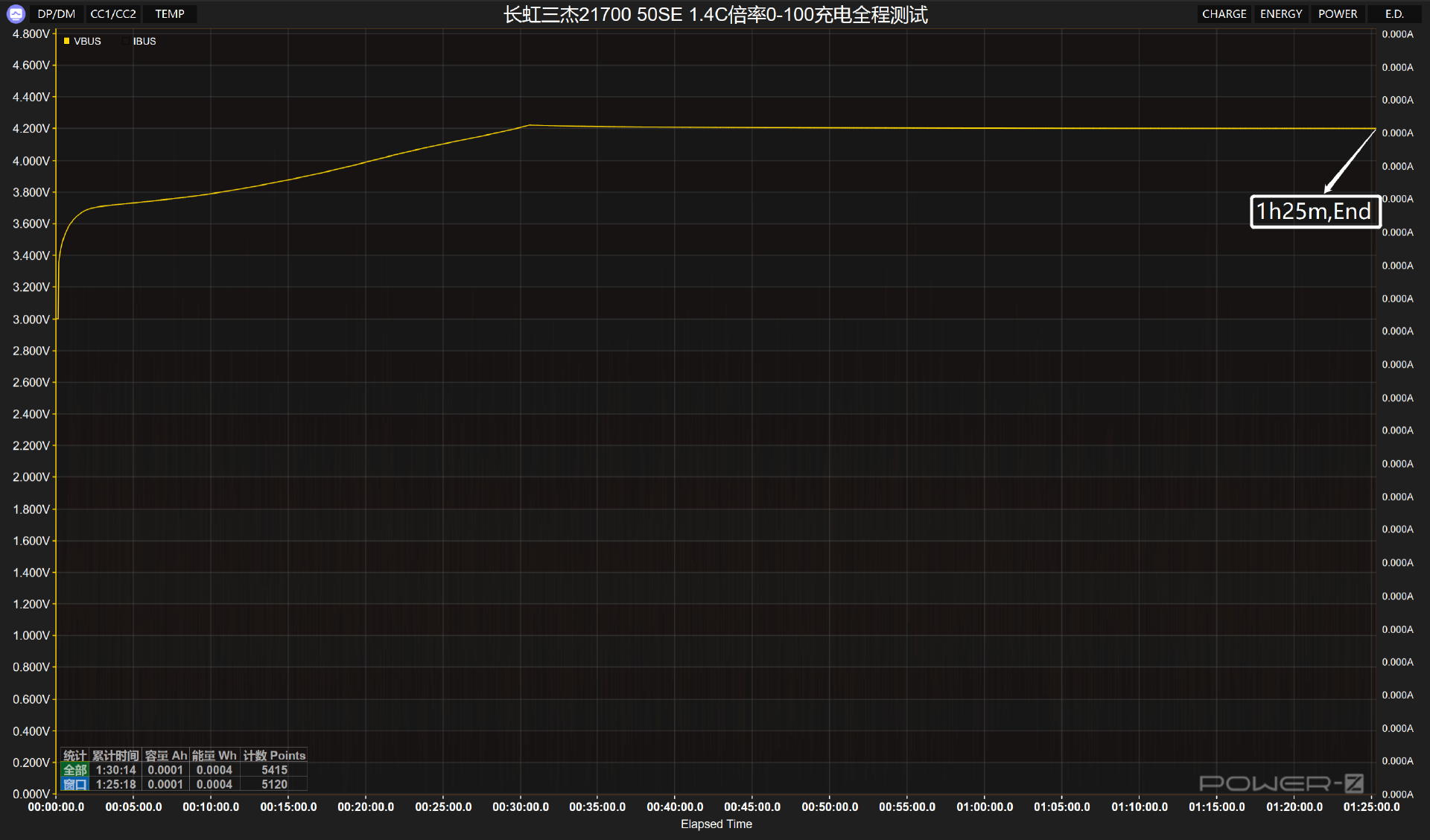
Task: Switch to the POWER tab
Action: pyautogui.click(x=1338, y=14)
